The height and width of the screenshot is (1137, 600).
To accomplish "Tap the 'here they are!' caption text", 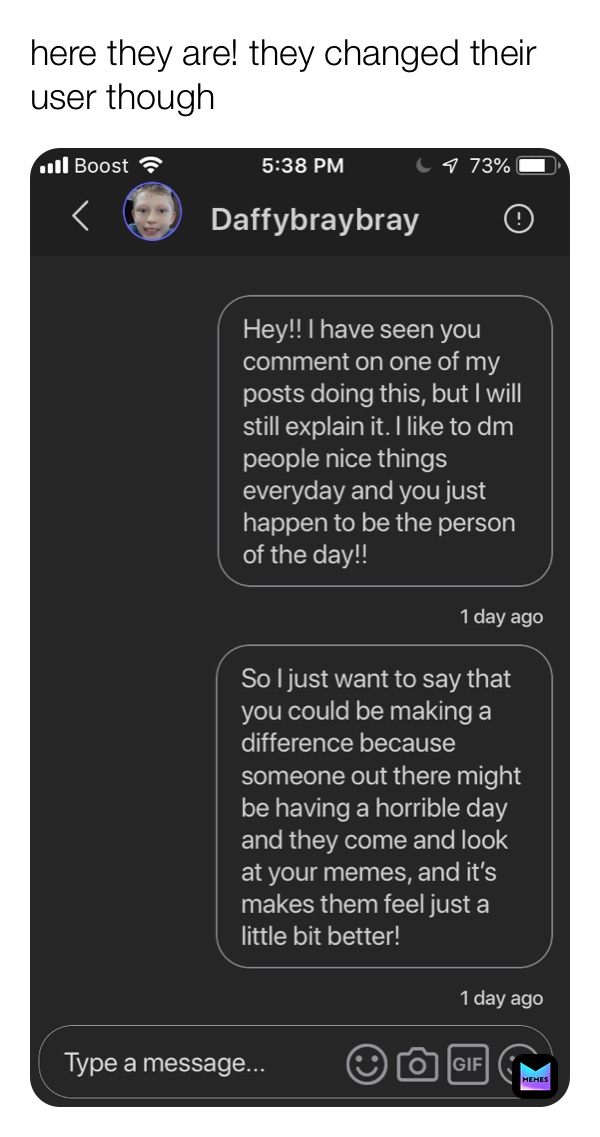I will tap(283, 75).
